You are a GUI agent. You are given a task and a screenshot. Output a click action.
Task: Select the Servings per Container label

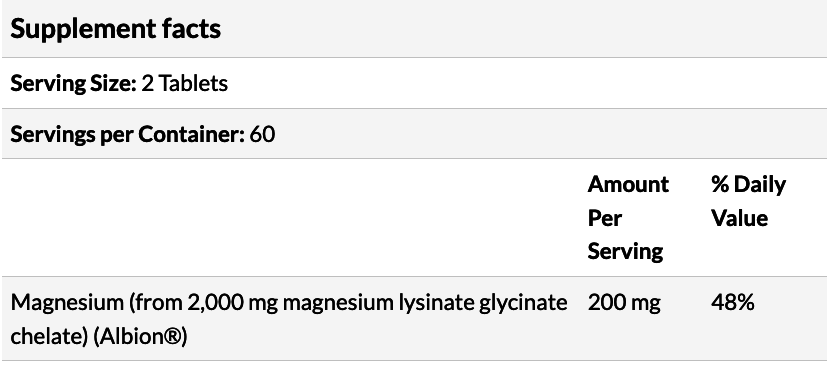point(127,135)
